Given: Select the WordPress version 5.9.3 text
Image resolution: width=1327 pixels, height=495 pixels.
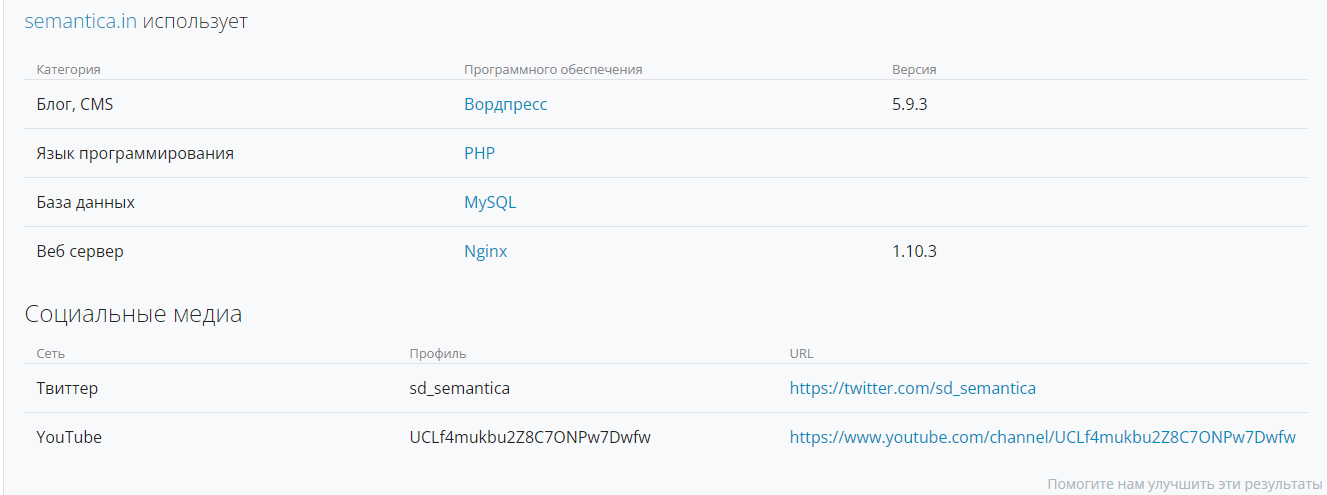Looking at the screenshot, I should [x=910, y=104].
